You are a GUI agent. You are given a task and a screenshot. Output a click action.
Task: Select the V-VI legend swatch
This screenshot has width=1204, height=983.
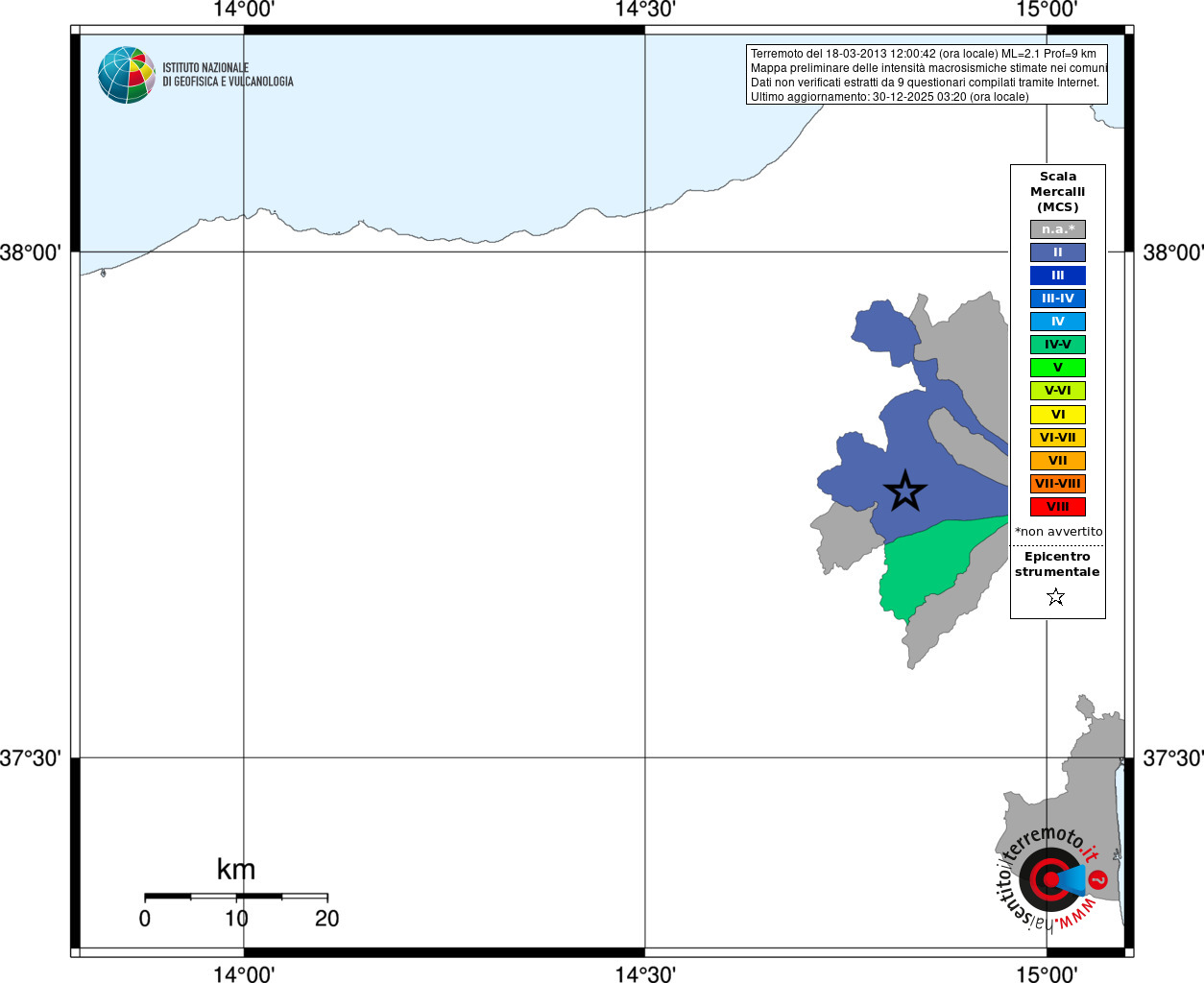pos(1058,391)
